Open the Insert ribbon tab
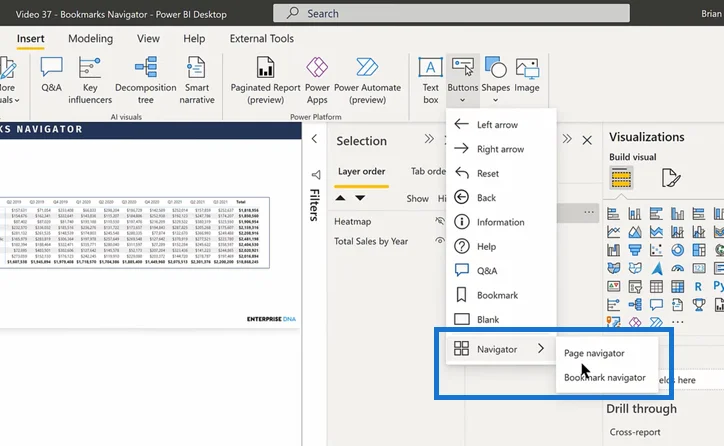This screenshot has width=724, height=446. point(30,38)
